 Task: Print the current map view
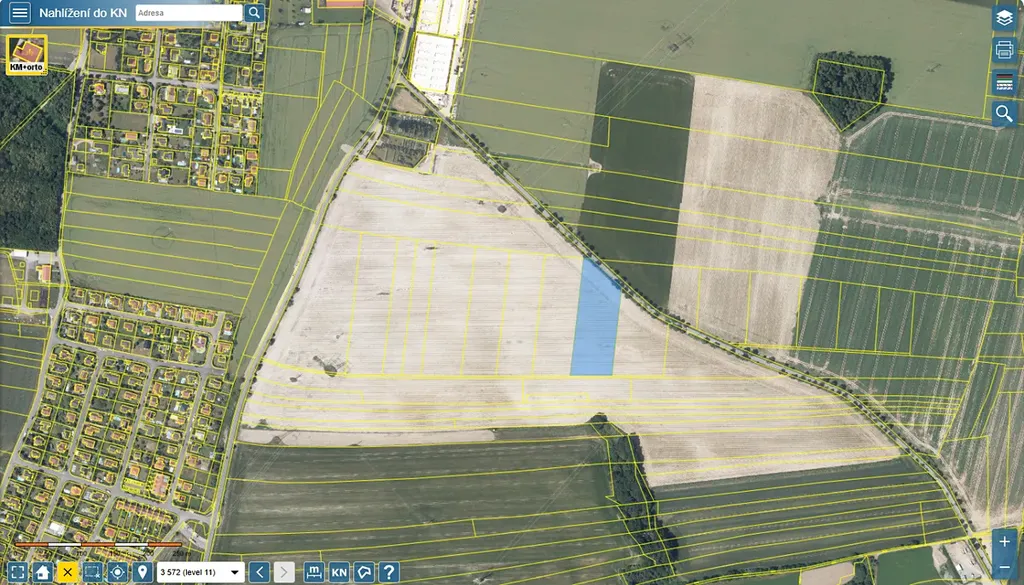(x=1004, y=50)
